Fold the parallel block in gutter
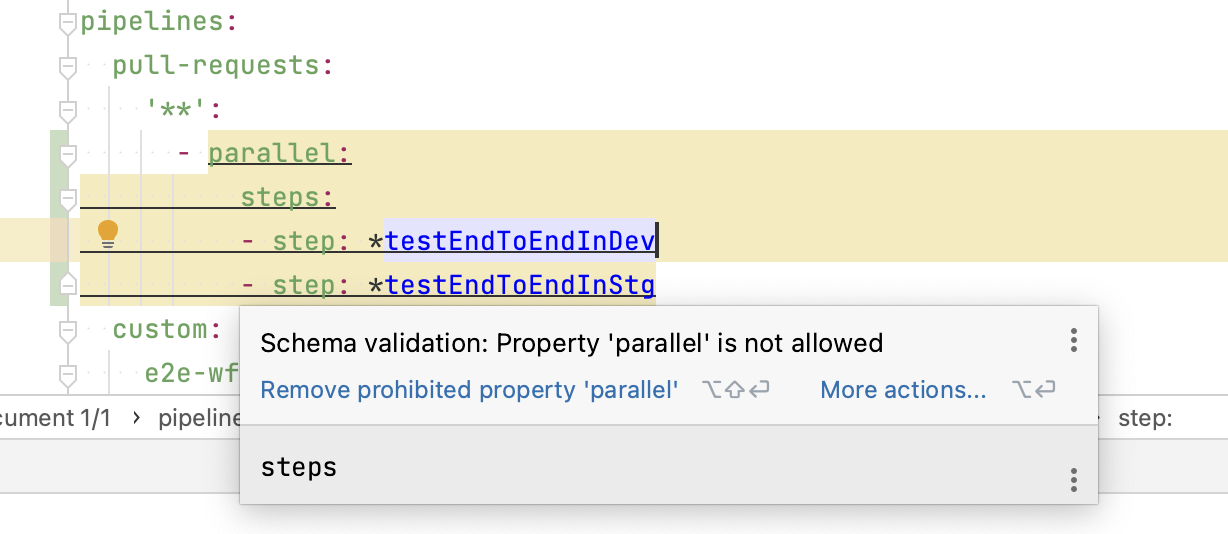The height and width of the screenshot is (534, 1228). (67, 156)
